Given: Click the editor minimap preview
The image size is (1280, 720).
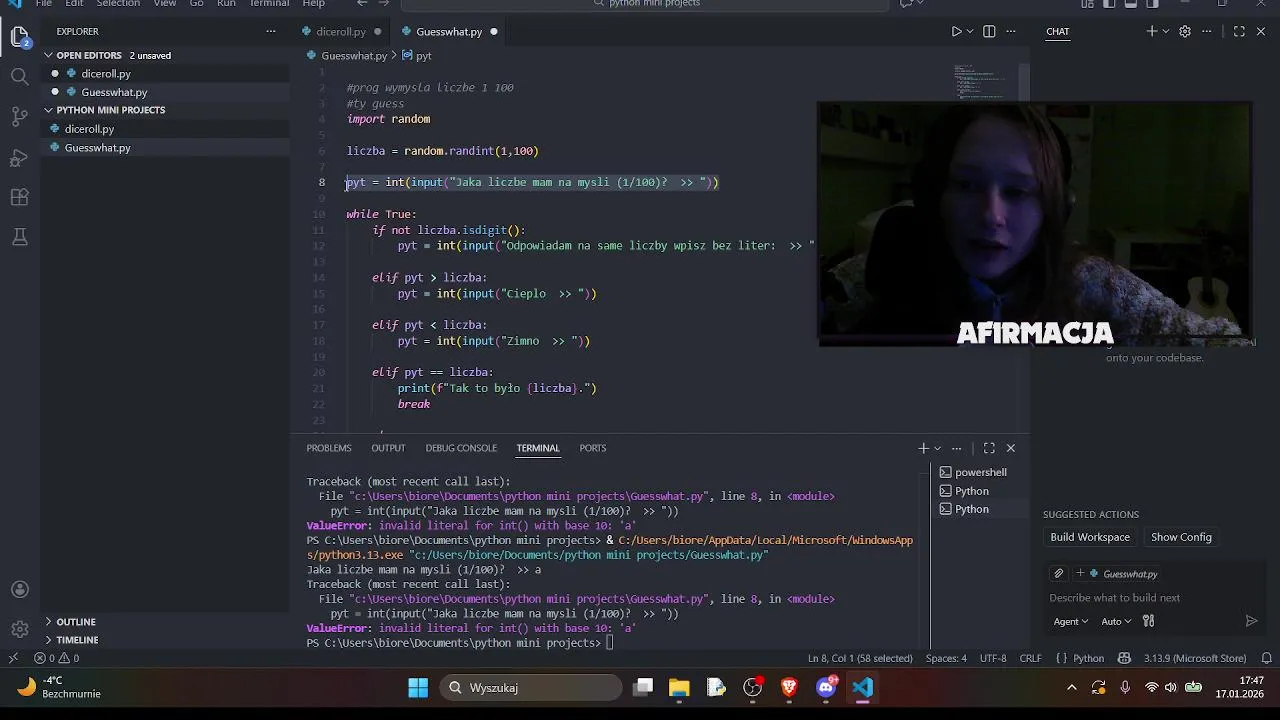Looking at the screenshot, I should click(978, 82).
